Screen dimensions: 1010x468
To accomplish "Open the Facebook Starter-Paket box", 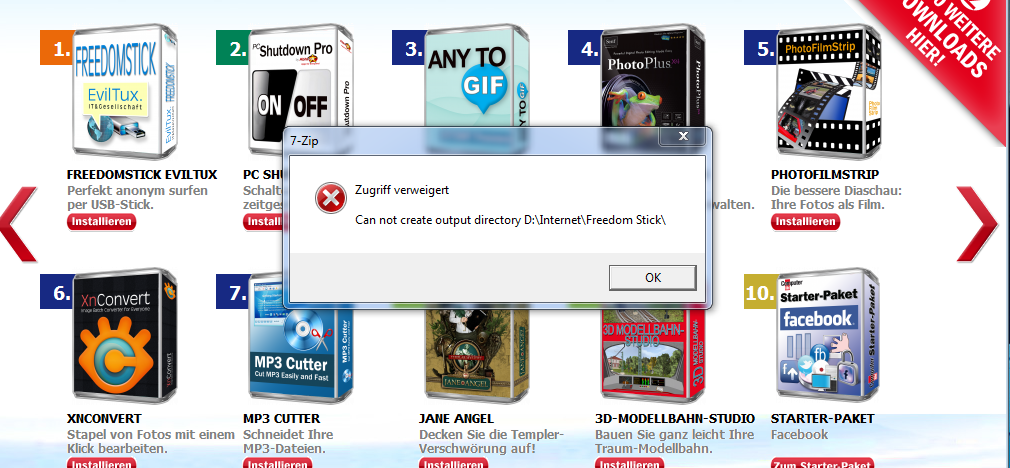I will [828, 336].
